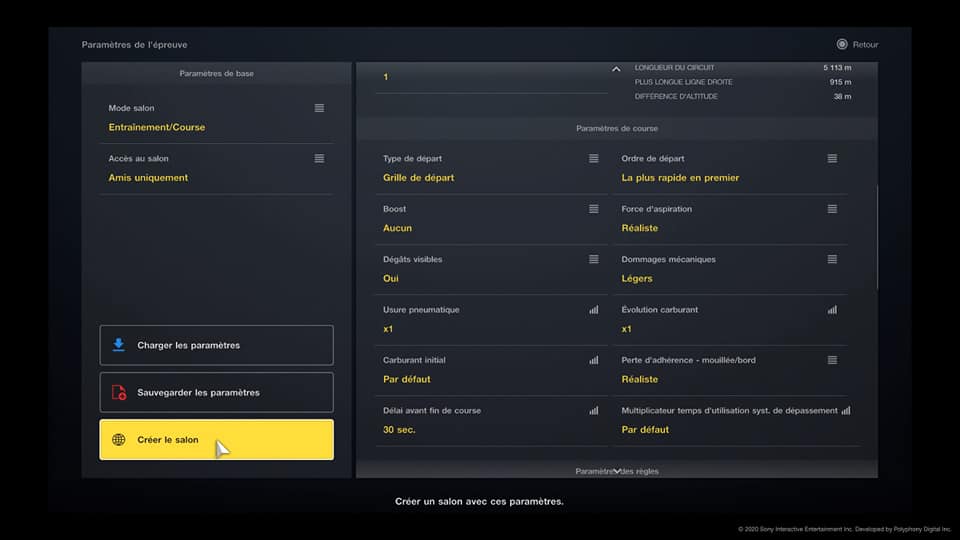This screenshot has height=540, width=960.
Task: Click the Différence d'altitude 38 m value
Action: 842,96
